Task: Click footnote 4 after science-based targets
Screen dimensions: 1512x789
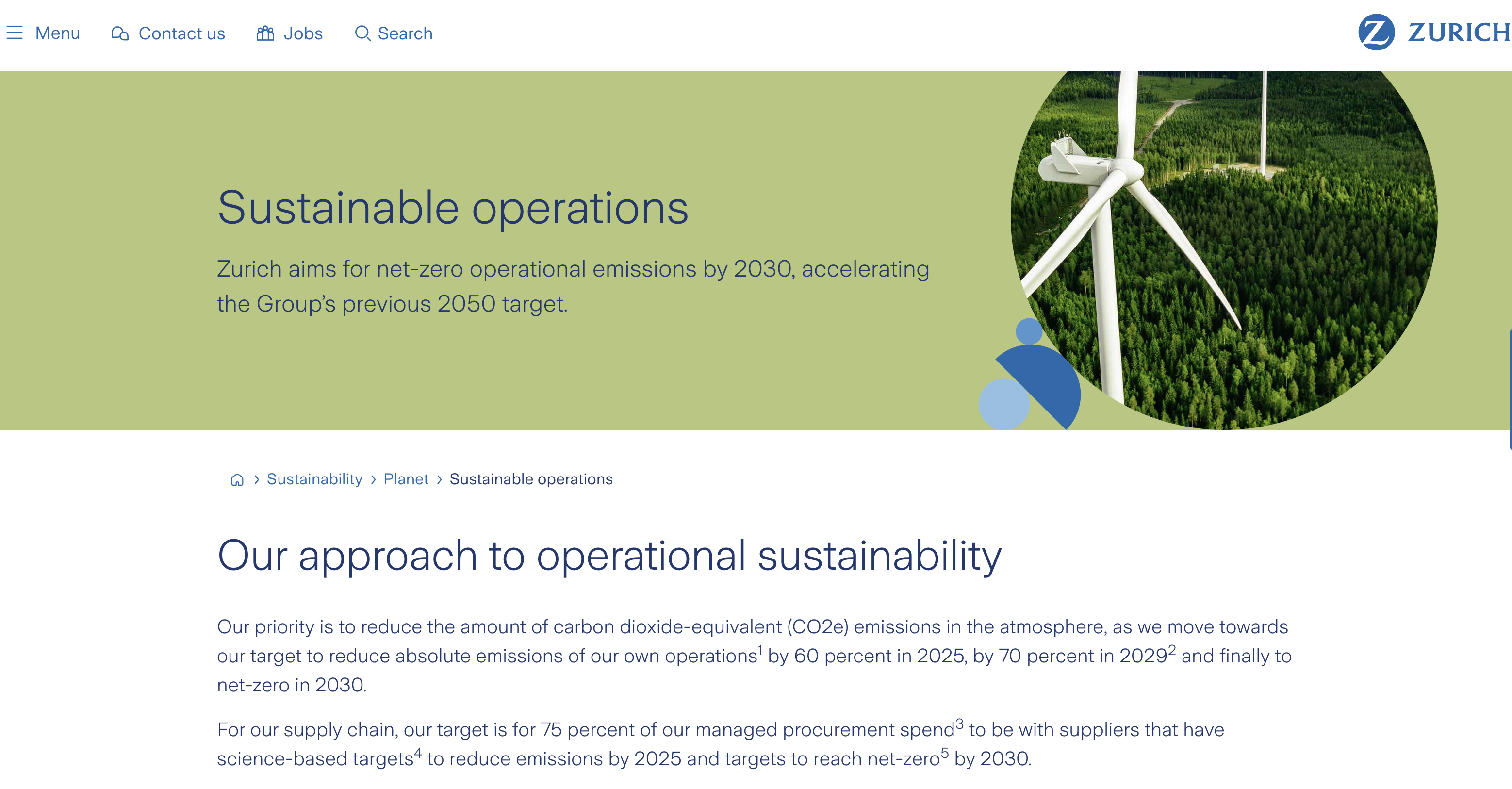Action: click(418, 752)
